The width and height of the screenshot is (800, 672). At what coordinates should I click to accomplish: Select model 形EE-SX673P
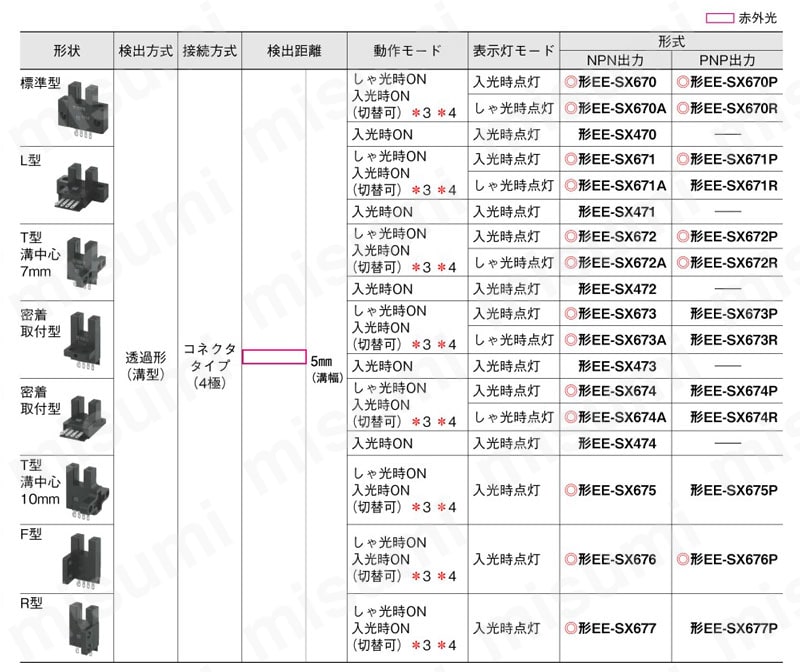[734, 313]
